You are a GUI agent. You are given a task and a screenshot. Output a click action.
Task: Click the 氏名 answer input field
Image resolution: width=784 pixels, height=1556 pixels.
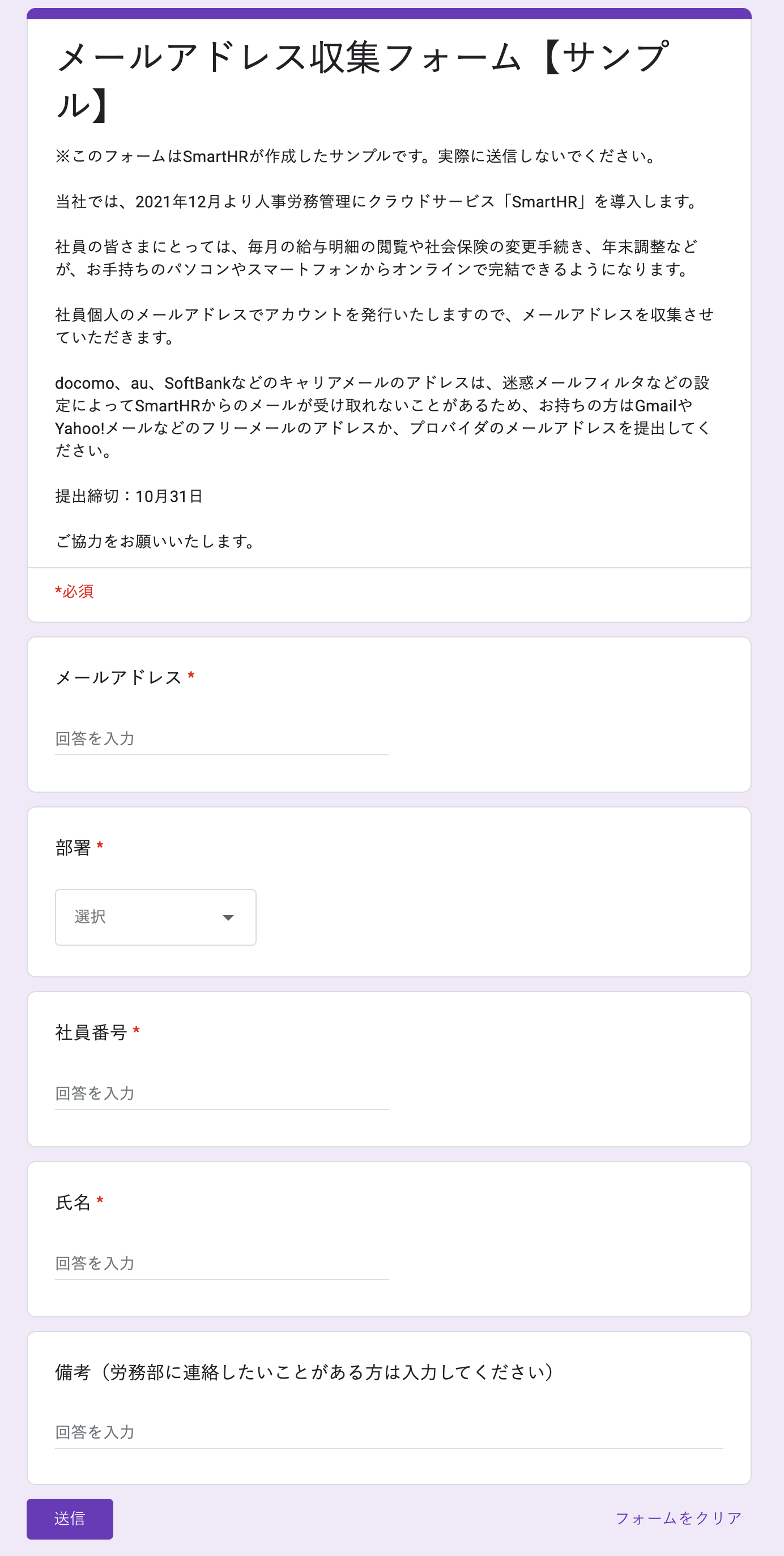[221, 1263]
